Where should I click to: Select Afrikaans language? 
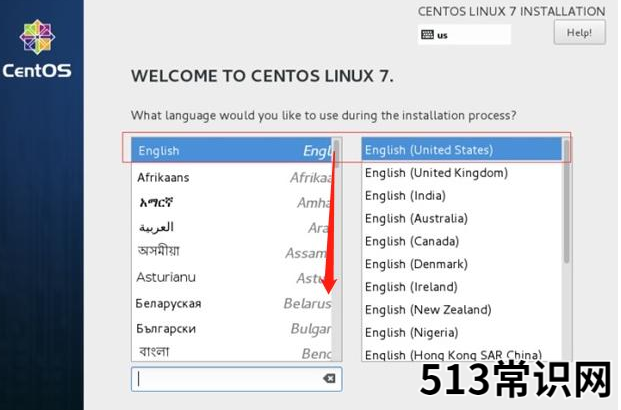click(232, 177)
